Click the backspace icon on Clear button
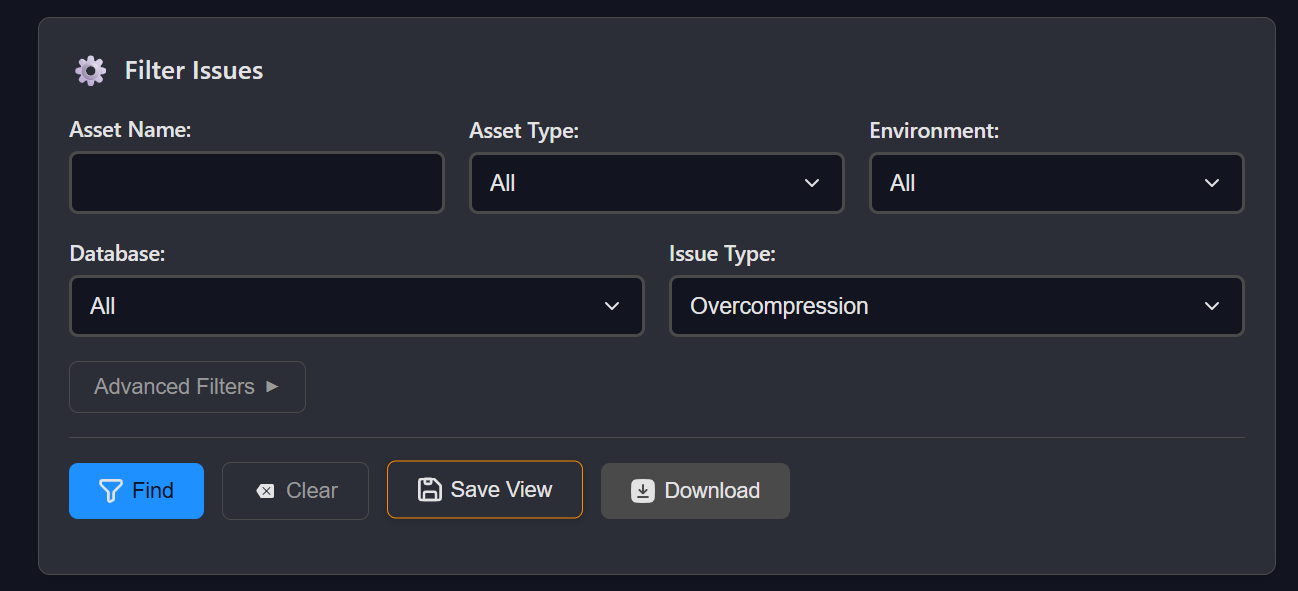Image resolution: width=1298 pixels, height=591 pixels. coord(265,491)
